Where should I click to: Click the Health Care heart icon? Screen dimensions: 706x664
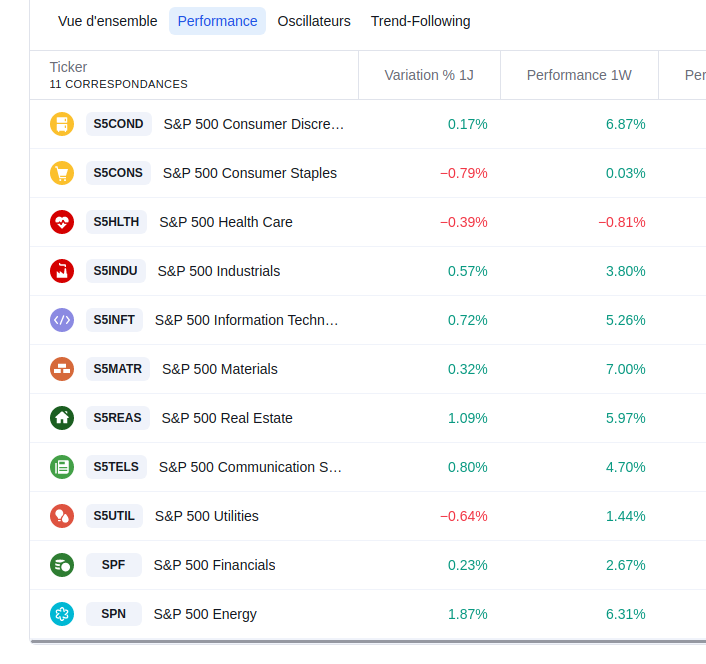tap(62, 222)
